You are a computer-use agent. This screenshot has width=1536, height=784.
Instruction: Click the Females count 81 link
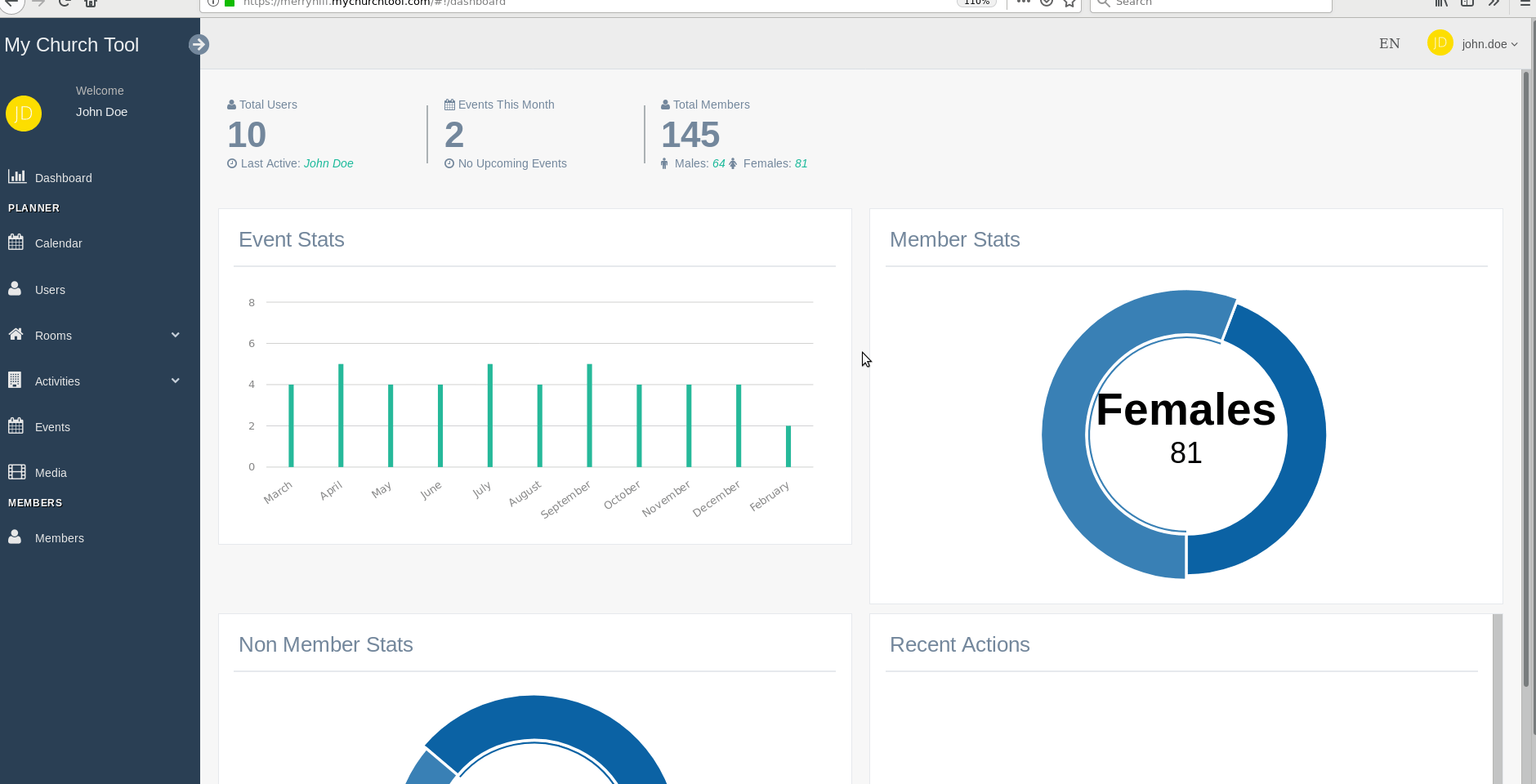point(801,163)
